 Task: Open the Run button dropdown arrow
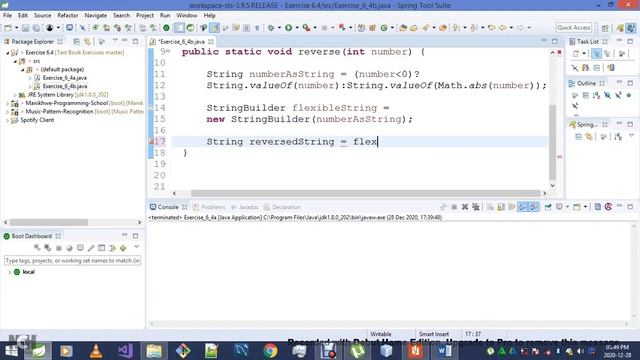tap(297, 28)
